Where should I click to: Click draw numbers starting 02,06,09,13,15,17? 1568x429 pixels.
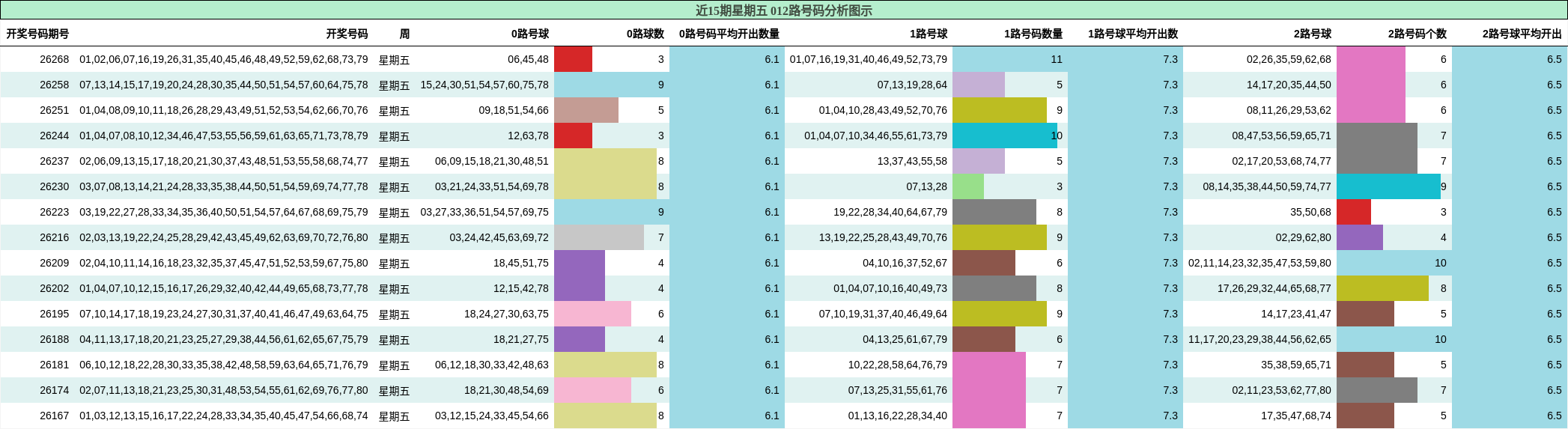(x=224, y=161)
